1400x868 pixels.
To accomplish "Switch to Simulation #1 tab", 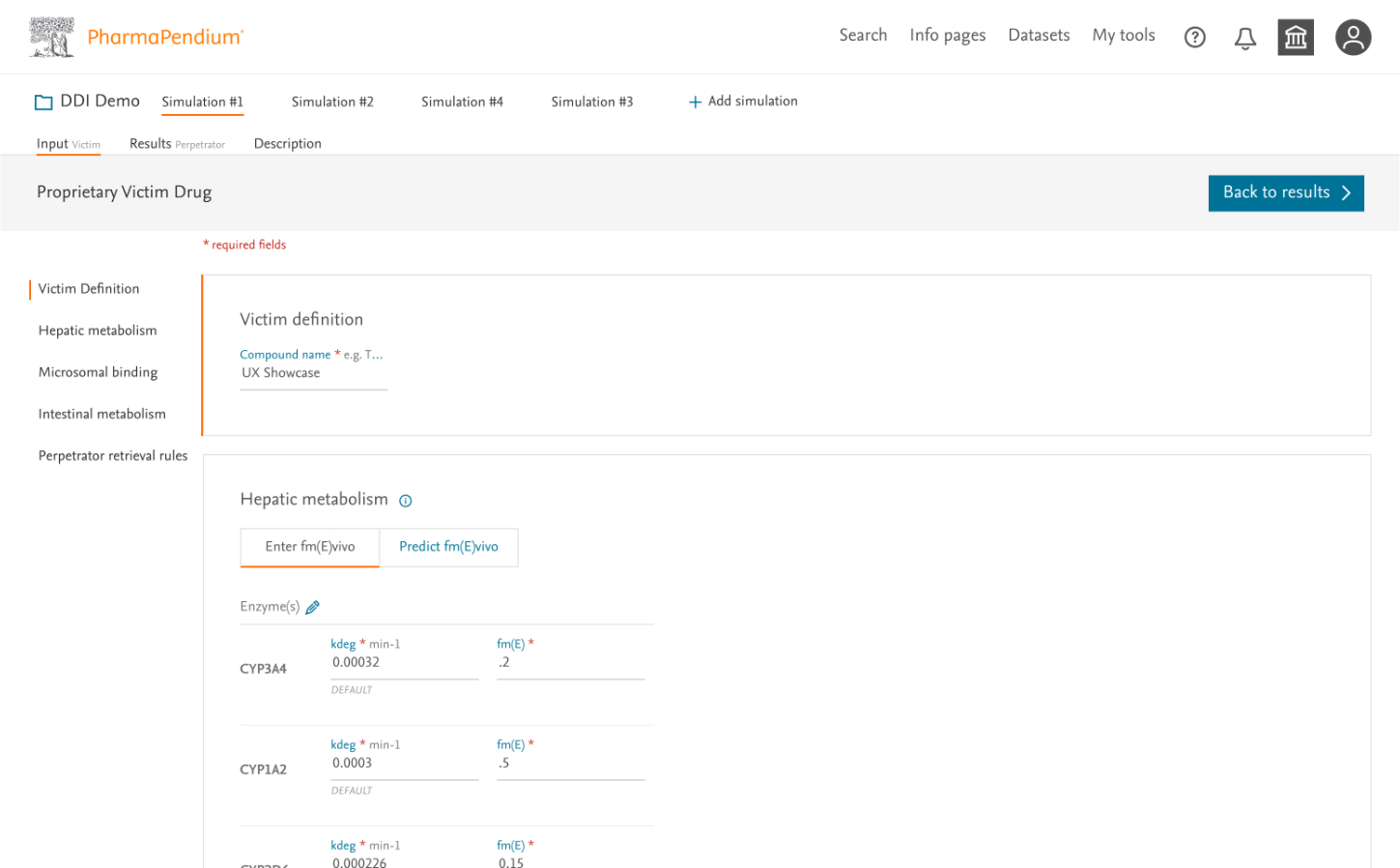I will [x=203, y=101].
